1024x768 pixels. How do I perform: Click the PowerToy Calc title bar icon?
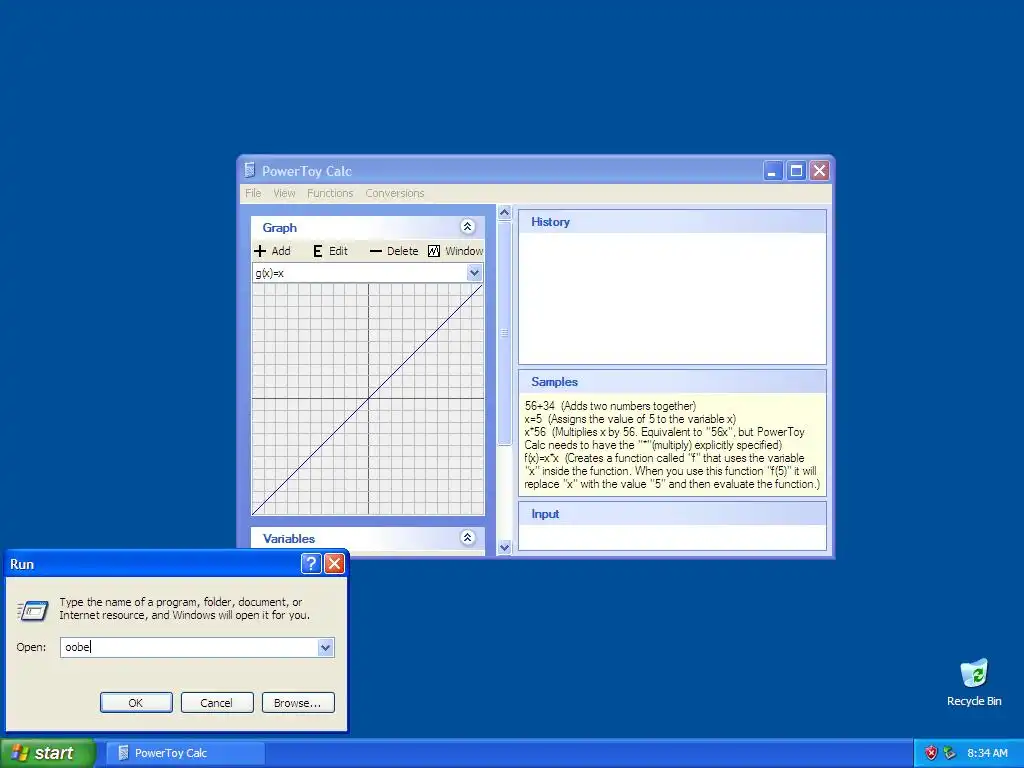coord(249,170)
